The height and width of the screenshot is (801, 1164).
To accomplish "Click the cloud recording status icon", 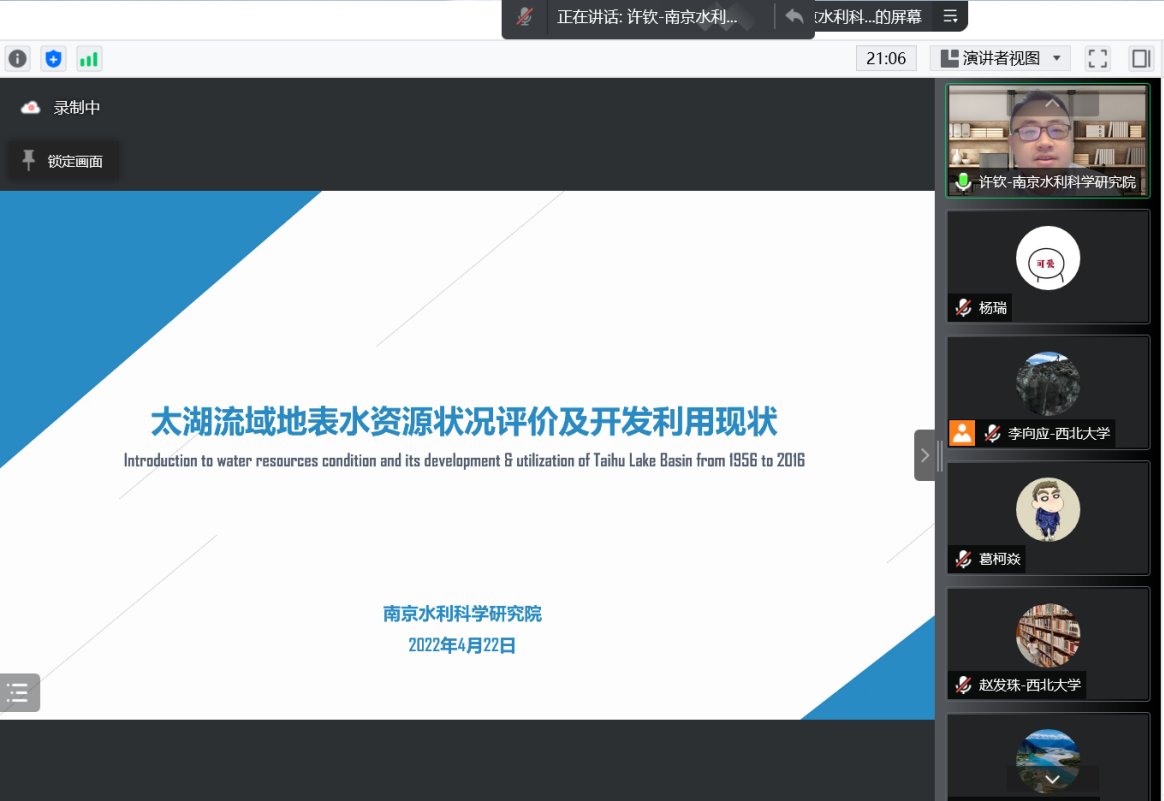I will pyautogui.click(x=31, y=108).
